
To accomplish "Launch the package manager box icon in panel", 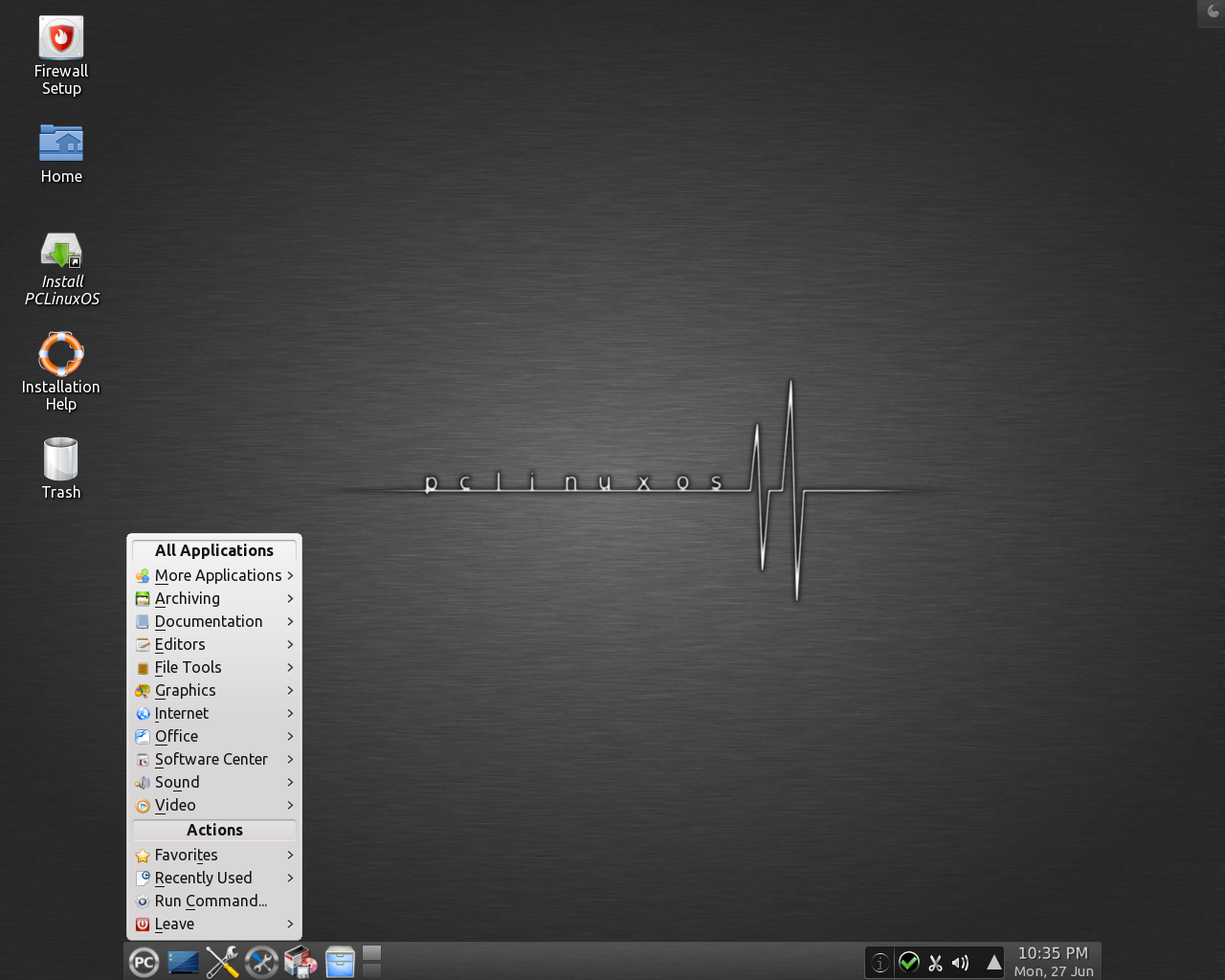I will pos(301,962).
